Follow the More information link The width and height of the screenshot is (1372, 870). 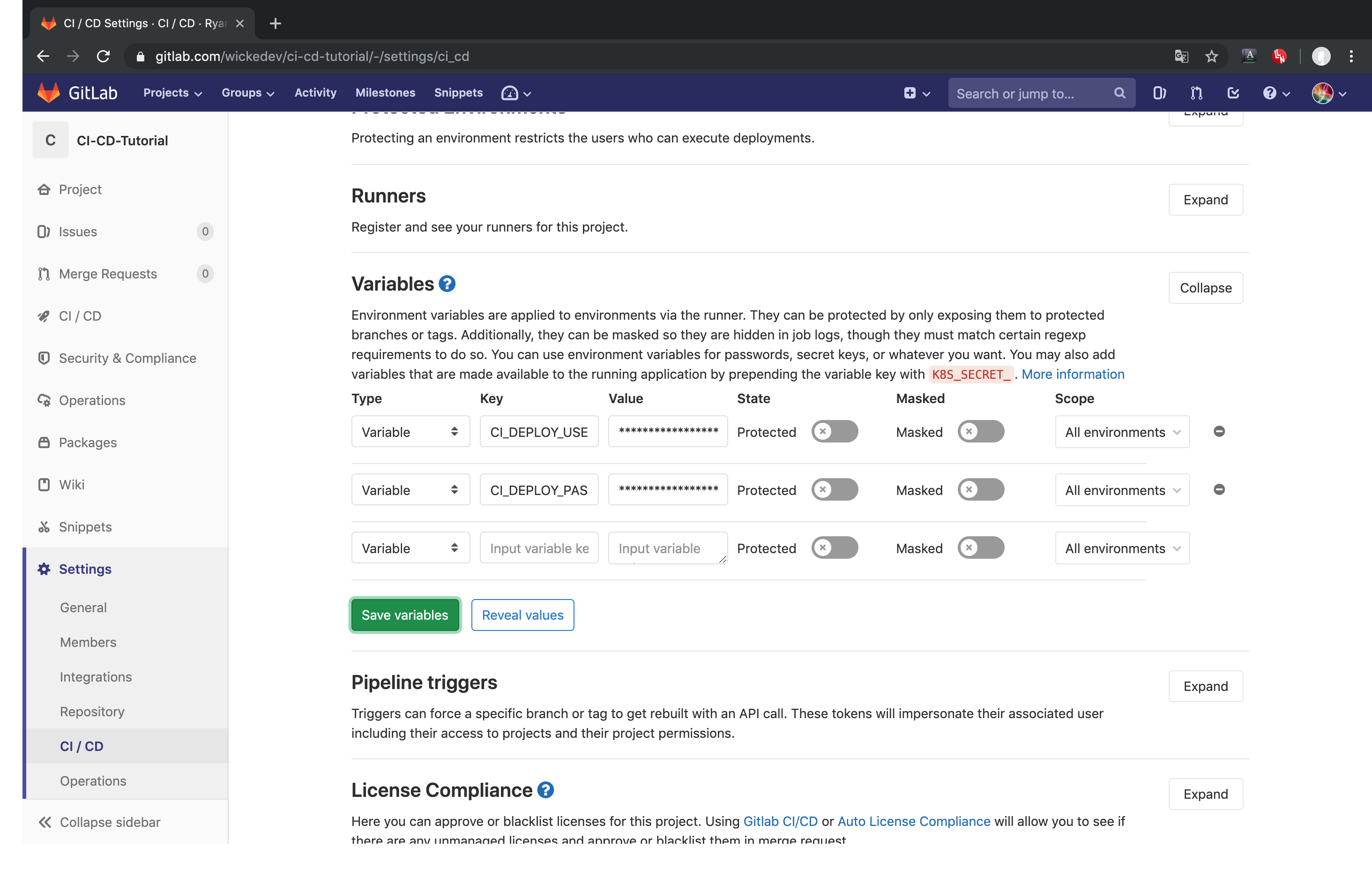[x=1073, y=375]
